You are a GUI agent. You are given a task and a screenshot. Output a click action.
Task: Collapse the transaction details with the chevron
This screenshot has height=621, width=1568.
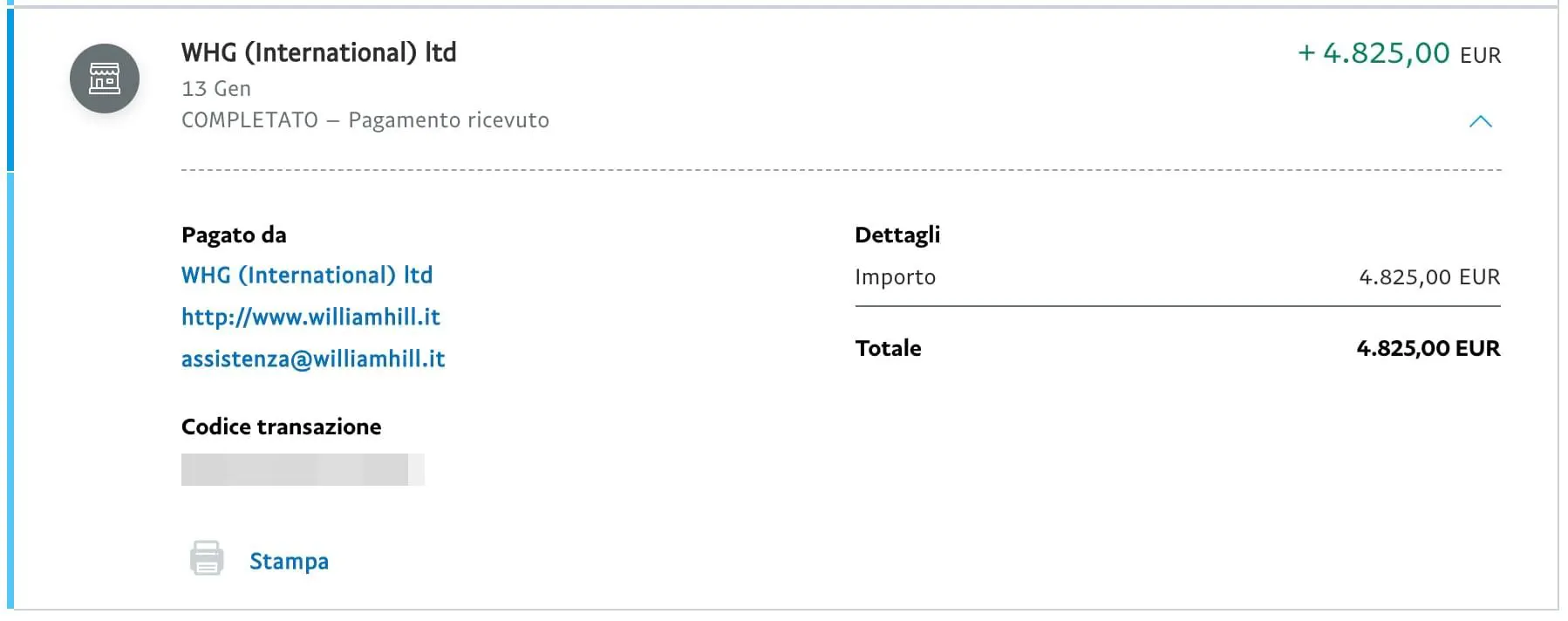coord(1480,121)
